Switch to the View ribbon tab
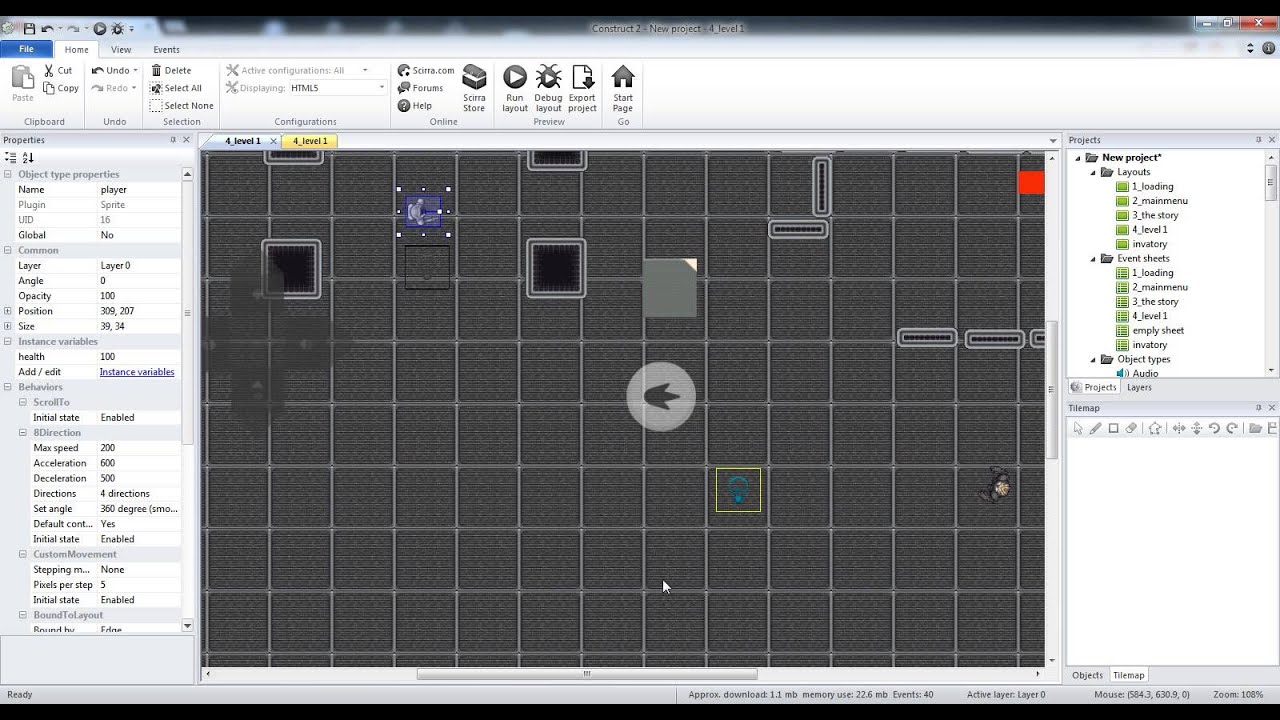 click(x=121, y=49)
